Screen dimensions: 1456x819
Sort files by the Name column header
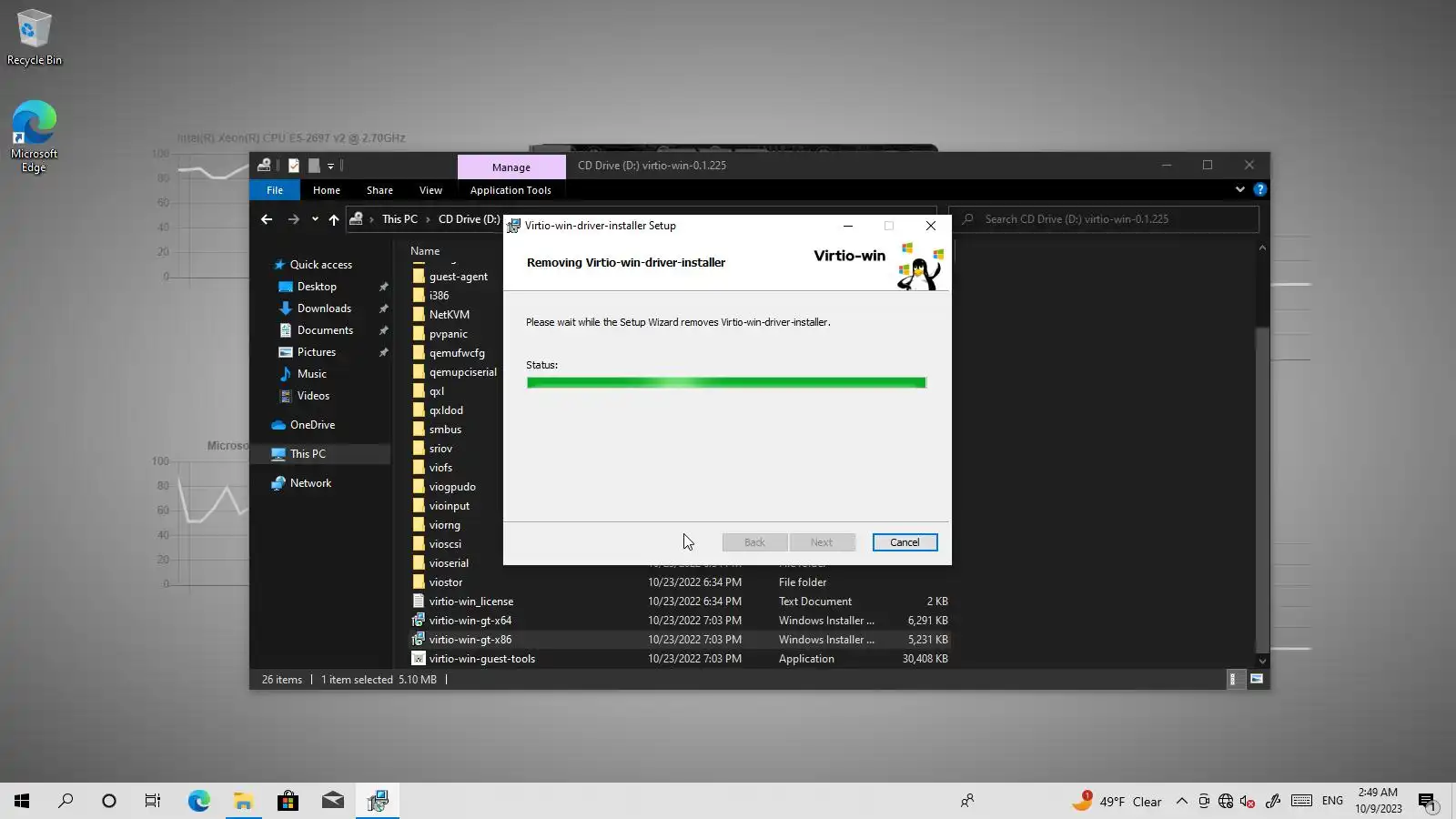(425, 251)
